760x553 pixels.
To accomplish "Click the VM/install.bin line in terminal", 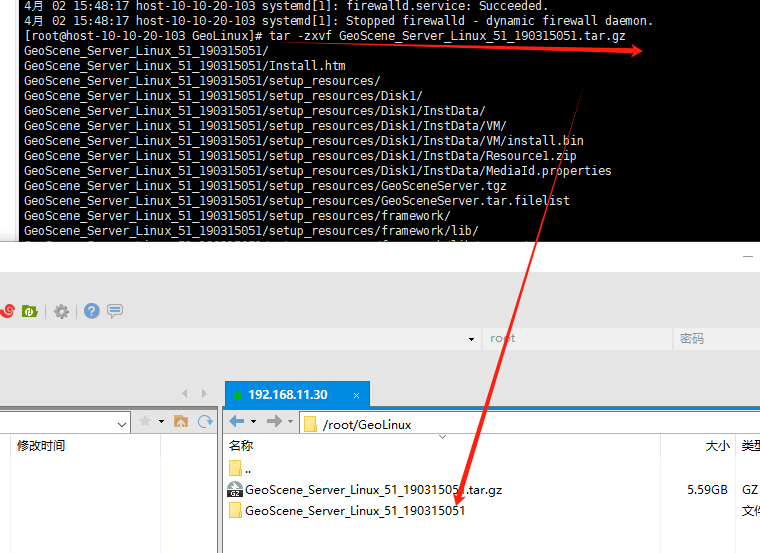I will [x=304, y=141].
